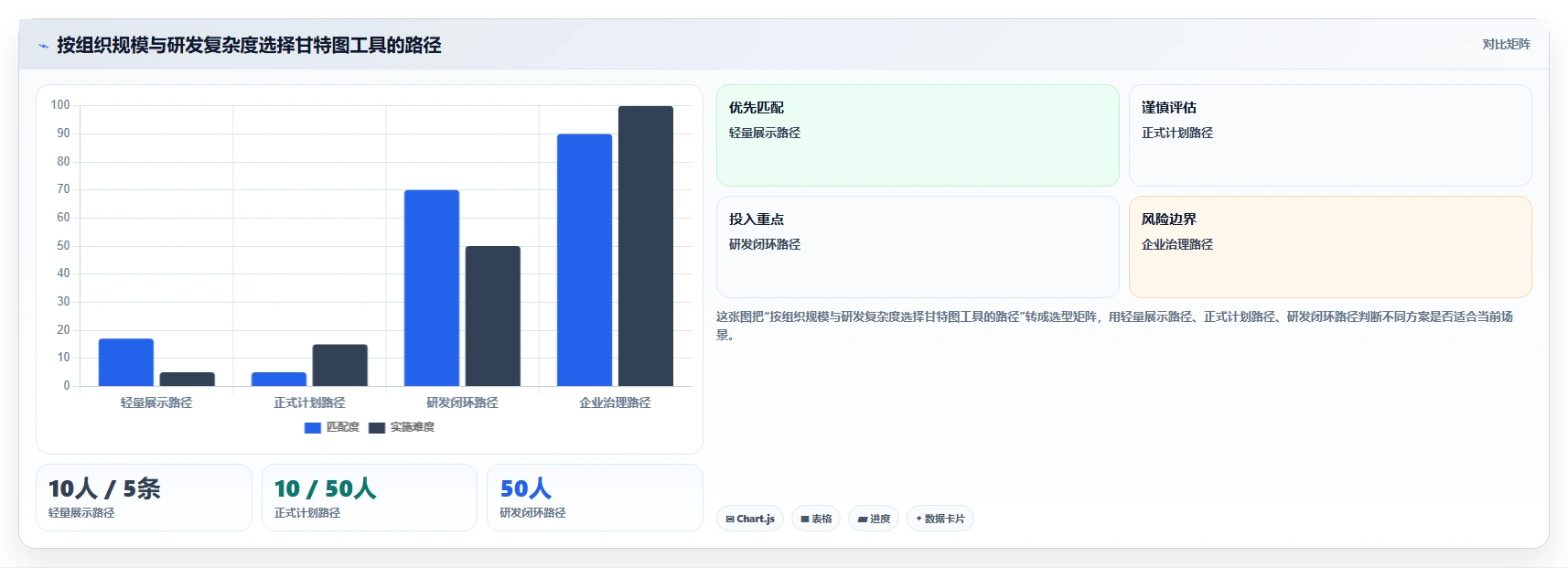Click the 表格 tag chip
Viewport: 1568px width, 568px height.
pyautogui.click(x=816, y=519)
